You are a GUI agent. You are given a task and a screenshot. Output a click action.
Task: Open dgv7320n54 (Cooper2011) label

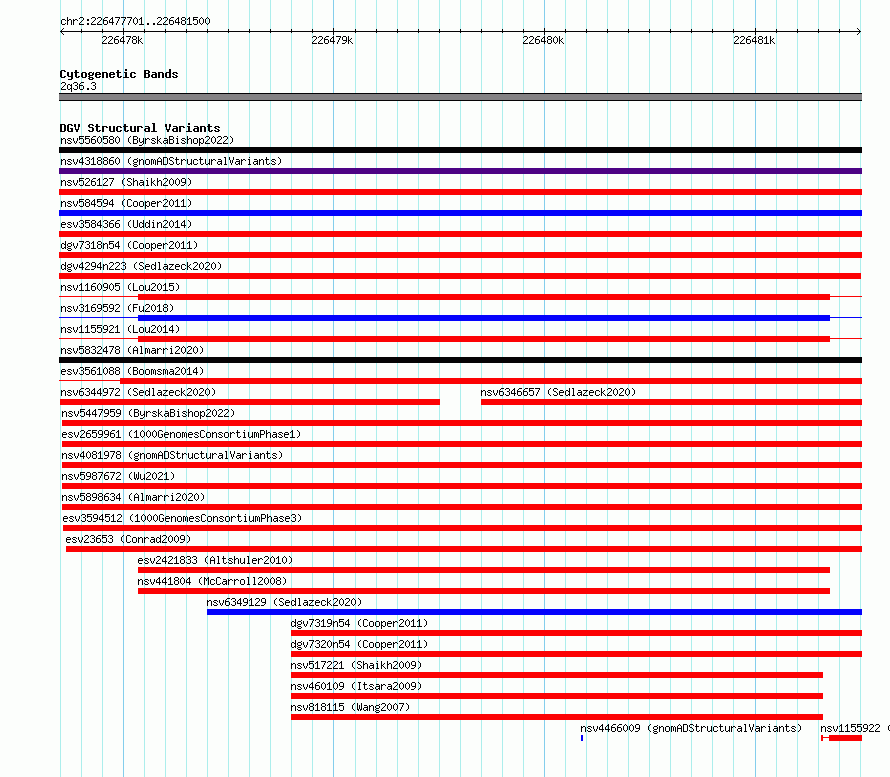tap(359, 644)
